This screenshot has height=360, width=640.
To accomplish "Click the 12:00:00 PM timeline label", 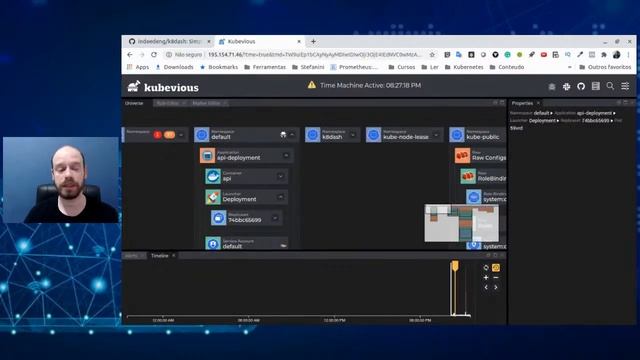I will coord(334,320).
